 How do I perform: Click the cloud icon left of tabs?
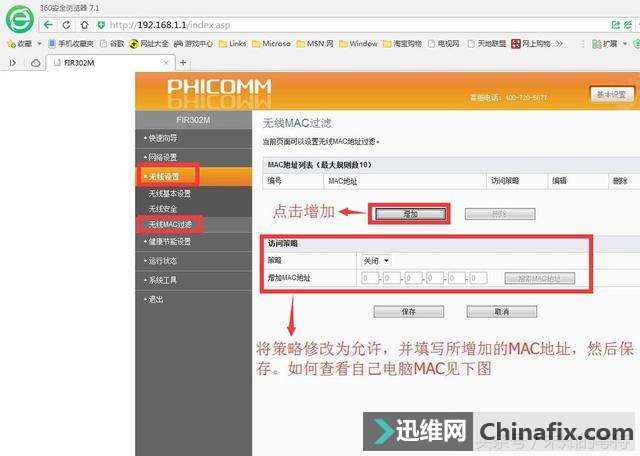(x=34, y=62)
